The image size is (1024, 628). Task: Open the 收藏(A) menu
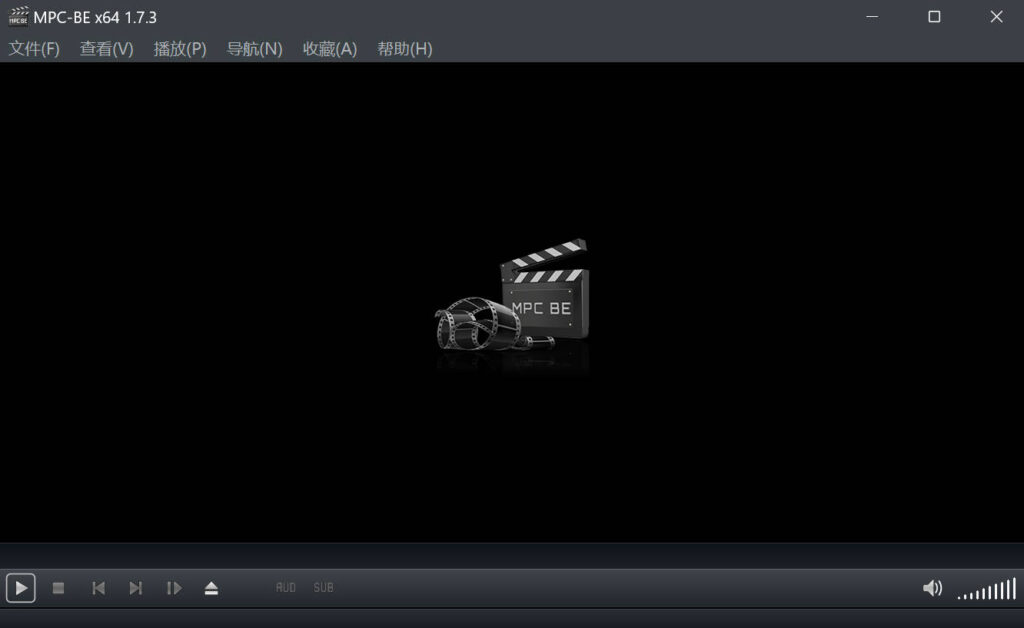click(x=329, y=49)
